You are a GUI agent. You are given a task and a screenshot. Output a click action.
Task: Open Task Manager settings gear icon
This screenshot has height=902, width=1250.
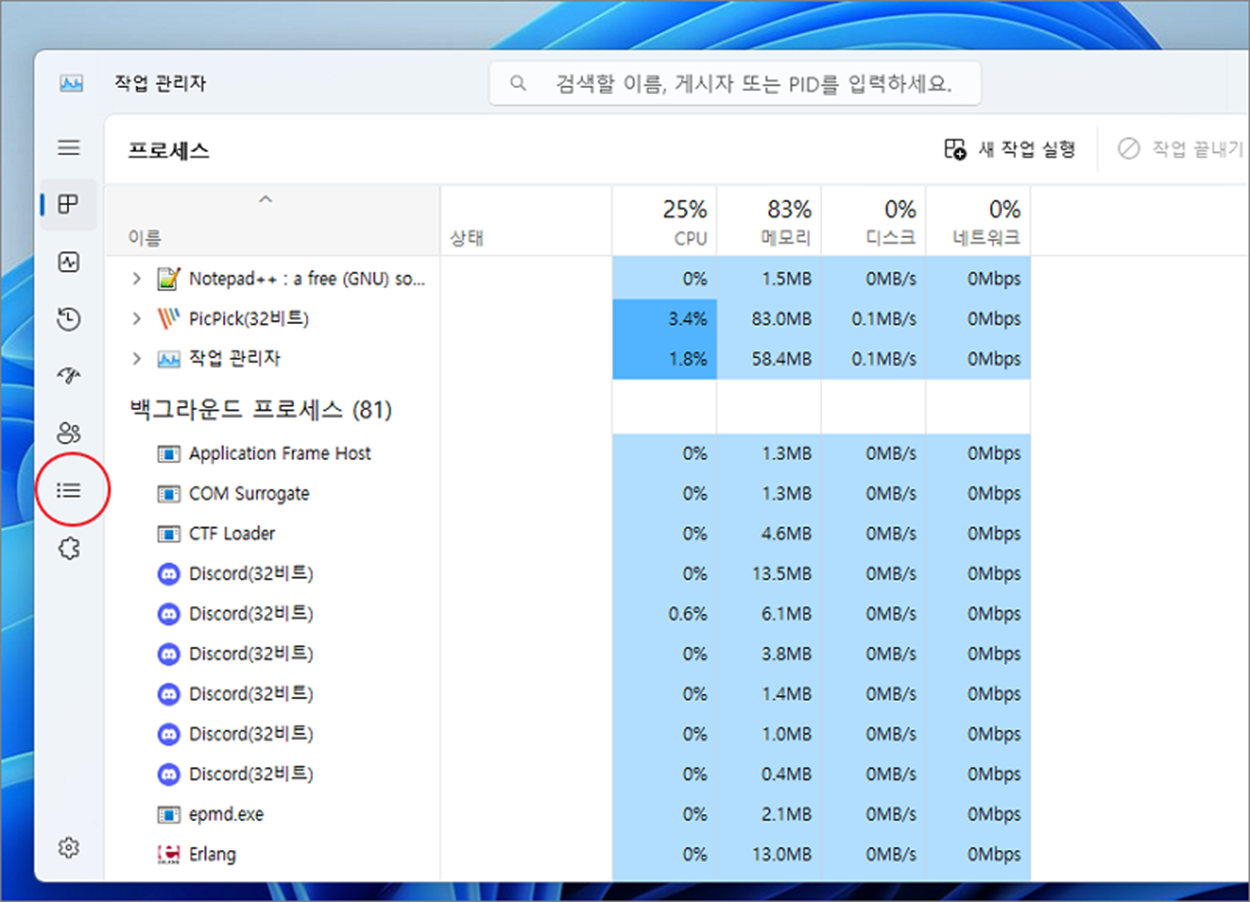(x=68, y=848)
